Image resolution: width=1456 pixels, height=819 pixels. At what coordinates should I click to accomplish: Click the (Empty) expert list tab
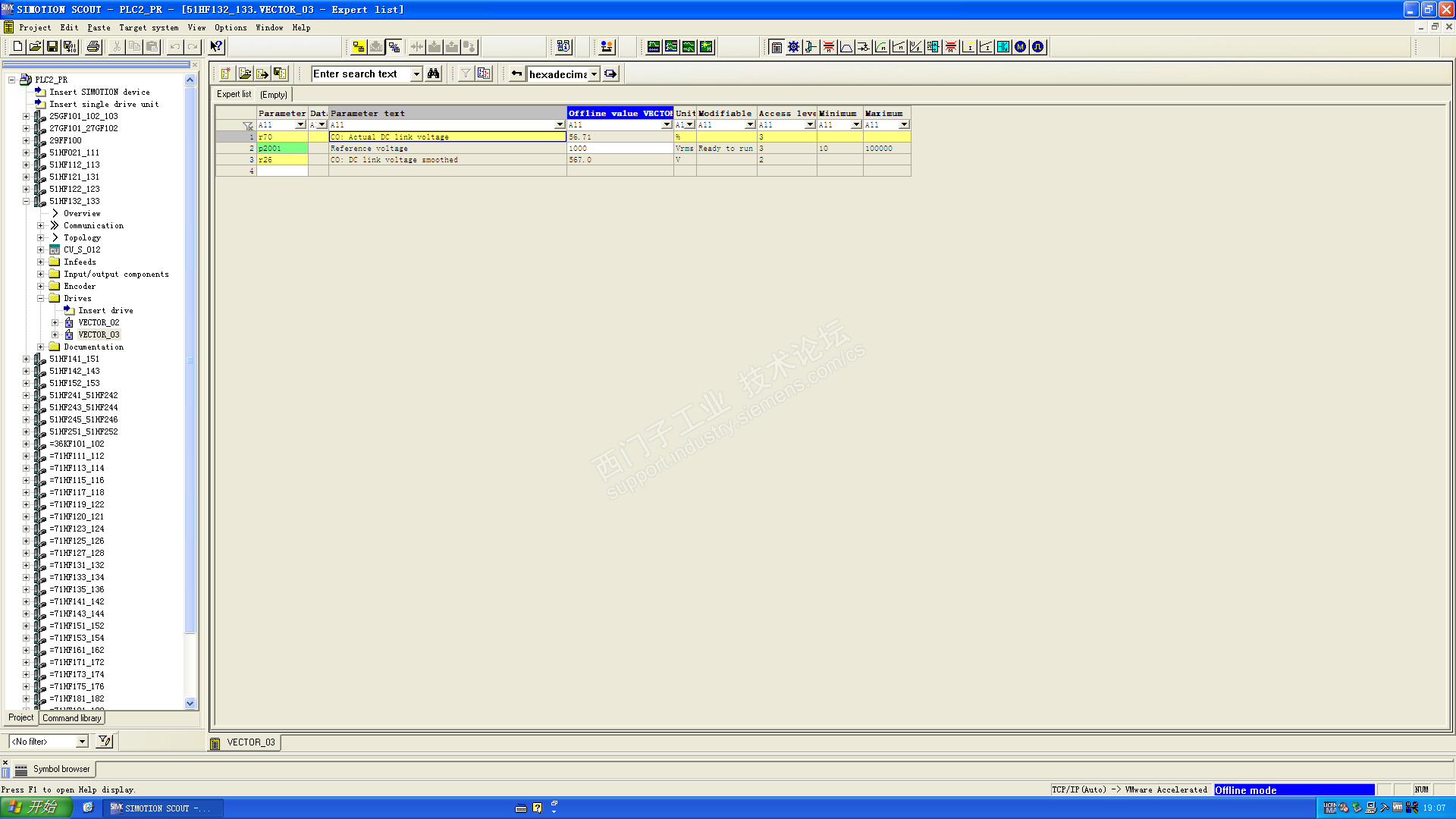click(273, 94)
